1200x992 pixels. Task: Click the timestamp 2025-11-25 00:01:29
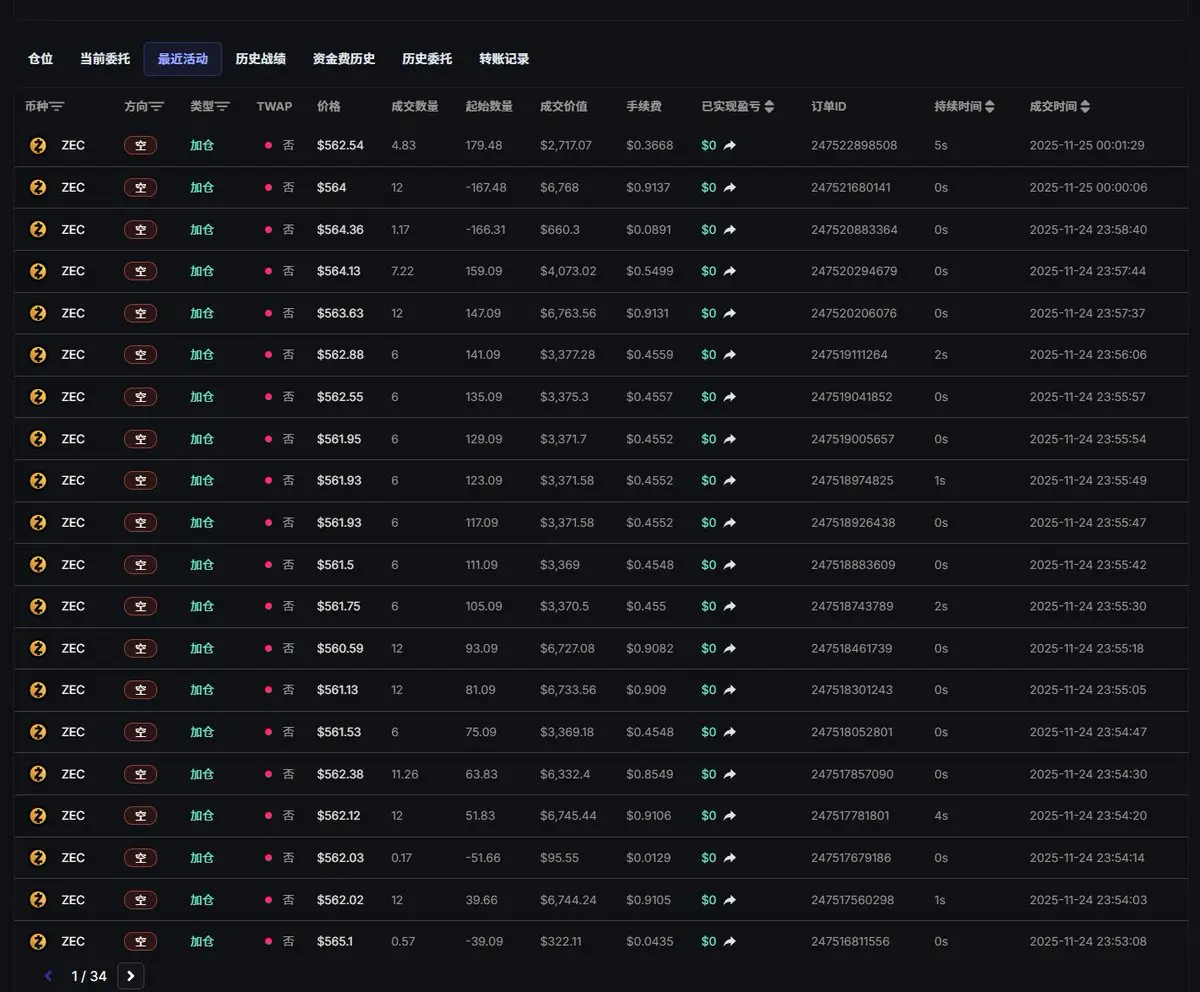[1087, 145]
